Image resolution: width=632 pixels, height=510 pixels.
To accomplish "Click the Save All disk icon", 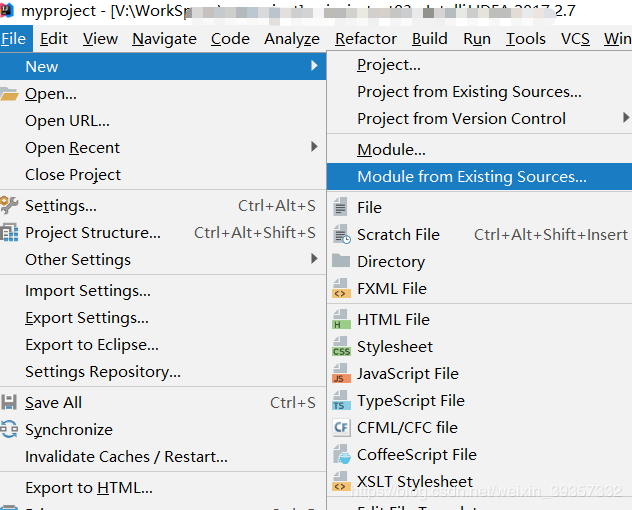I will pos(9,403).
